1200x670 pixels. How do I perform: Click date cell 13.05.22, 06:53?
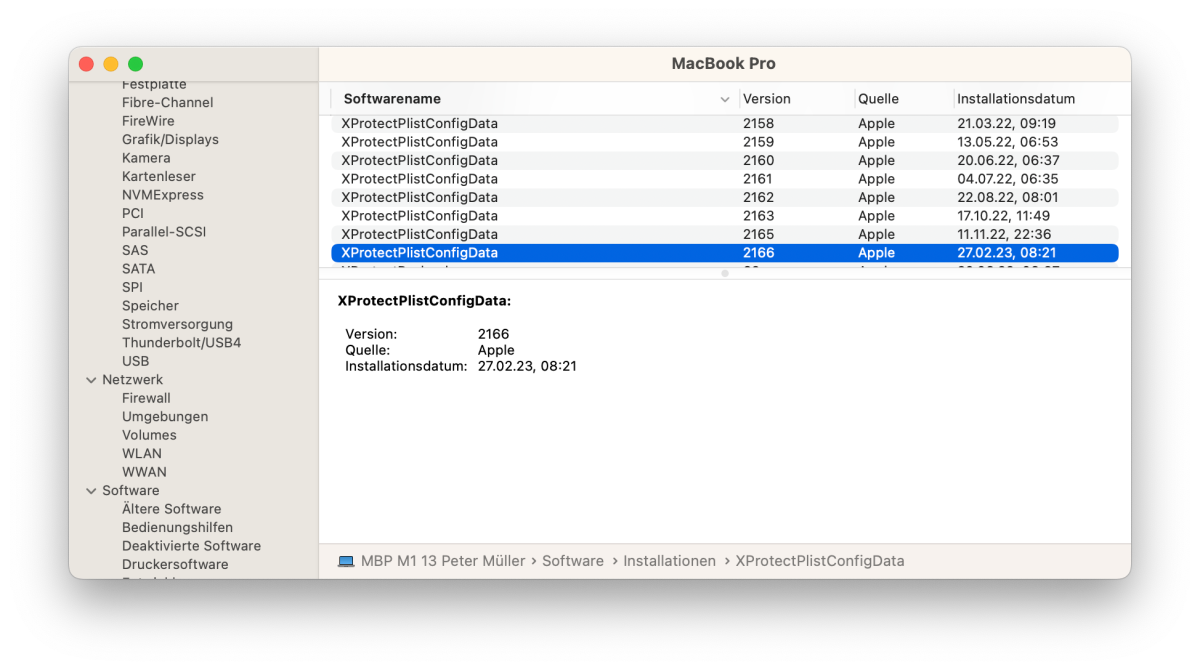coord(1008,142)
